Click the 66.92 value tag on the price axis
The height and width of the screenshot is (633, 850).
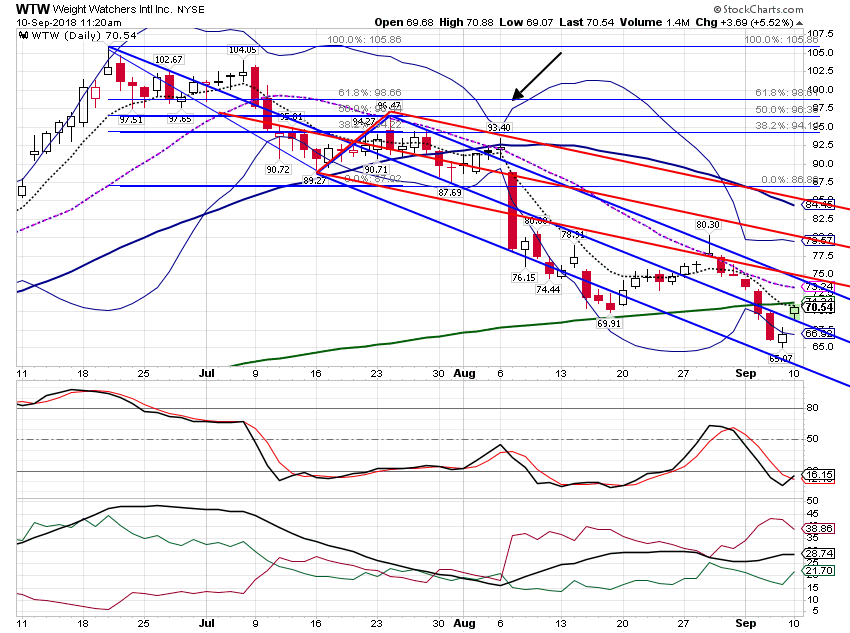(x=819, y=333)
